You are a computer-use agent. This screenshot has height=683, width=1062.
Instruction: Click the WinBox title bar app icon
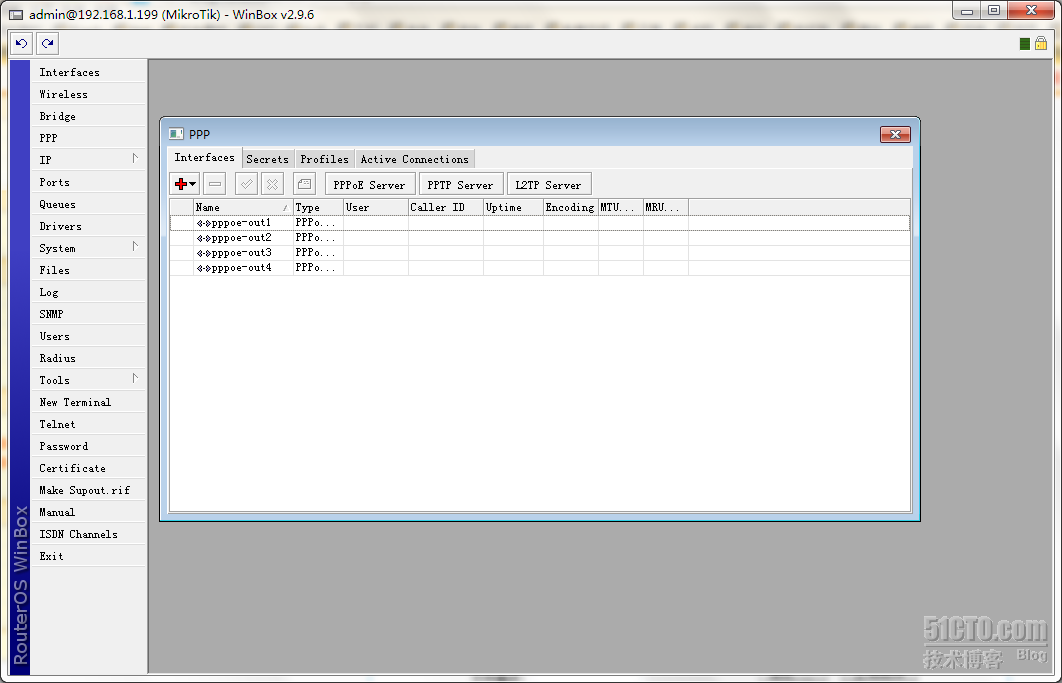[x=16, y=14]
